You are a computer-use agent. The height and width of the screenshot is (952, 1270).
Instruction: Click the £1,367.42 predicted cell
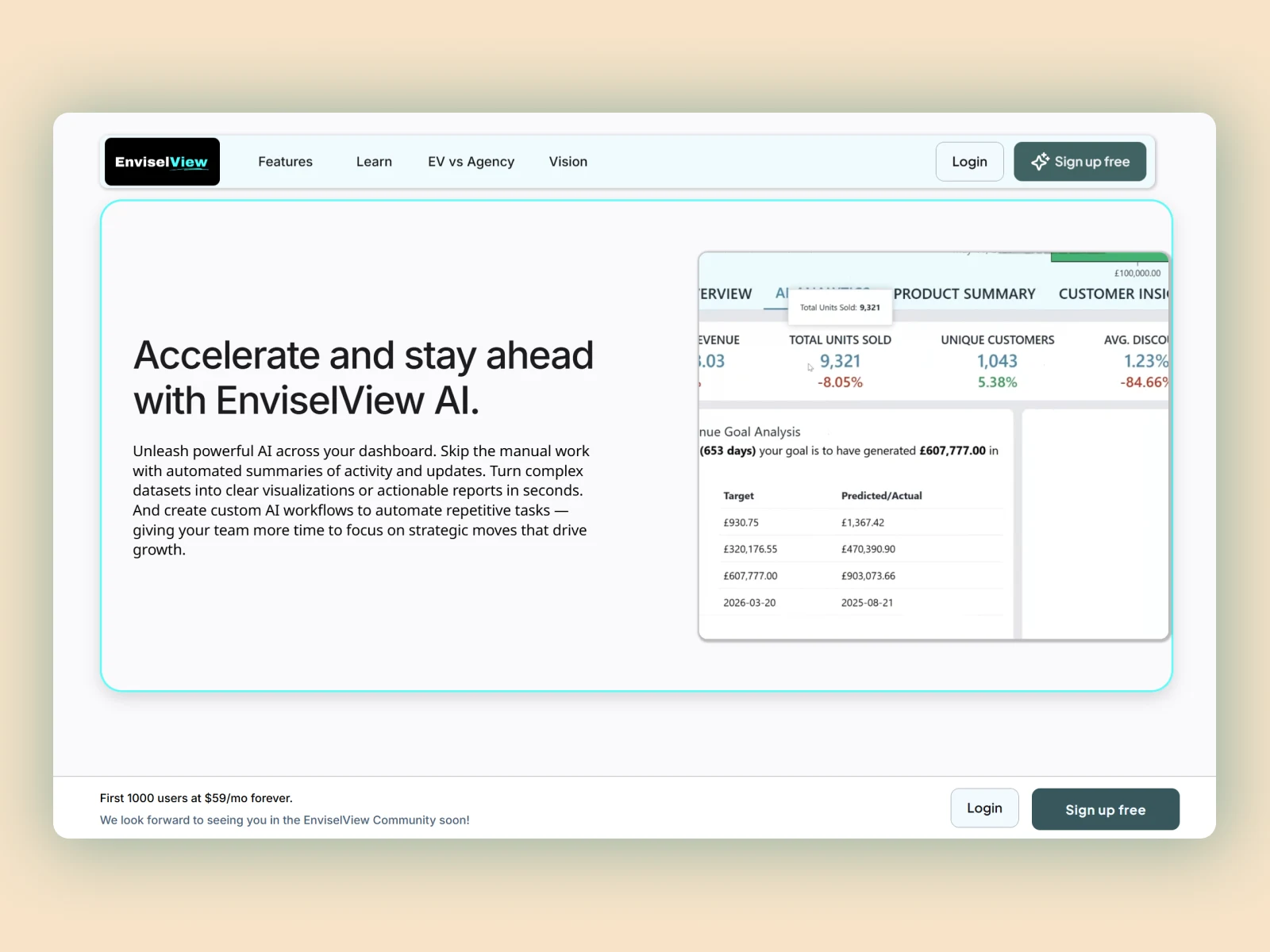click(x=863, y=523)
